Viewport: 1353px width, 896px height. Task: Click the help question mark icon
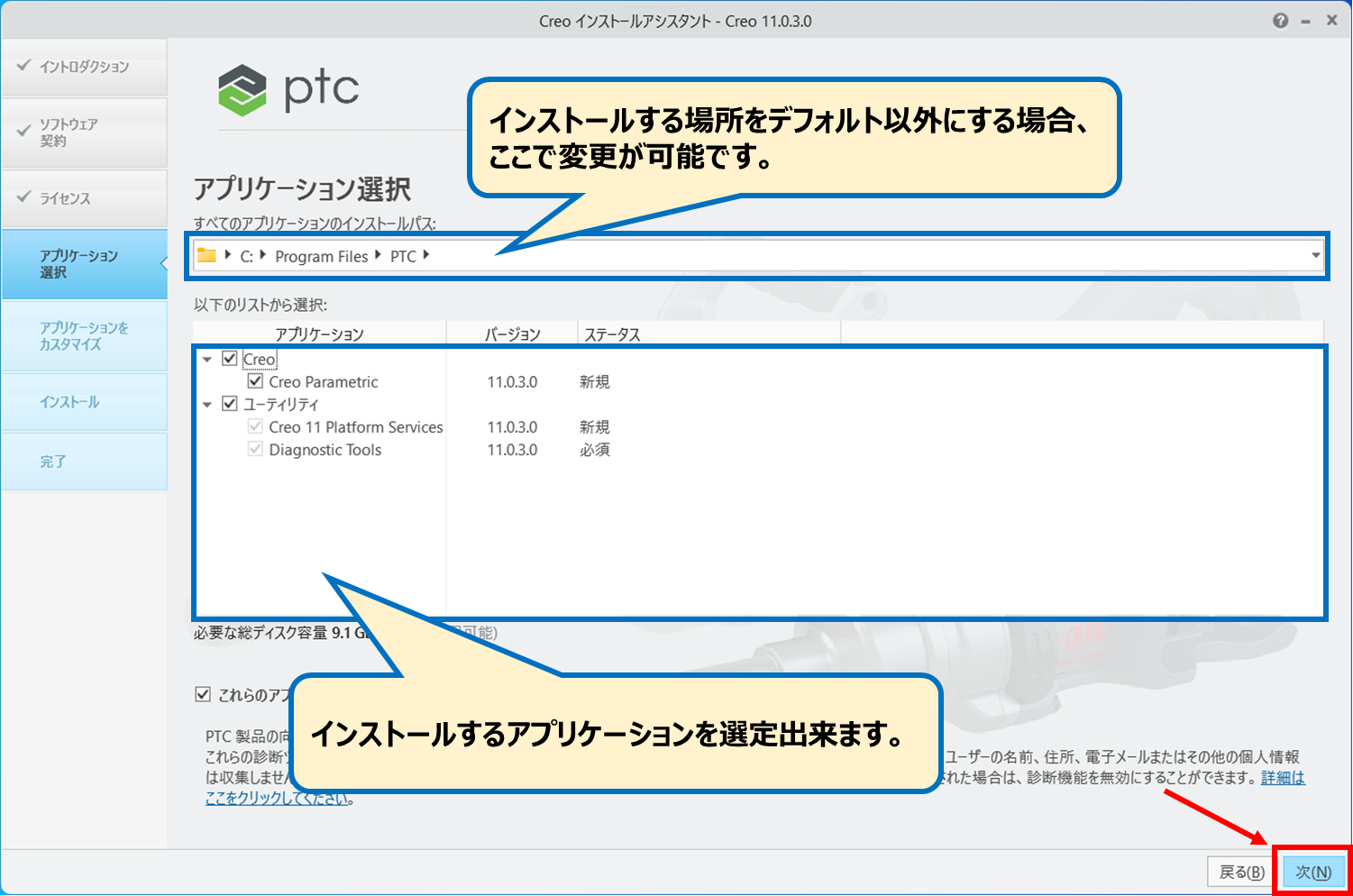[1280, 21]
